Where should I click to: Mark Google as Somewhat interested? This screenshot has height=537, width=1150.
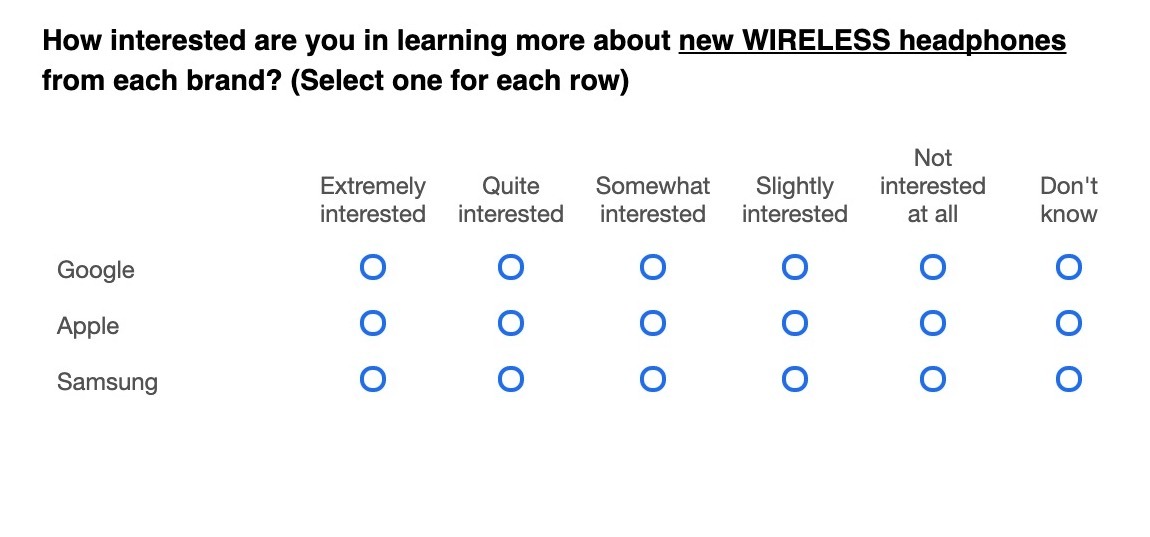(x=653, y=268)
